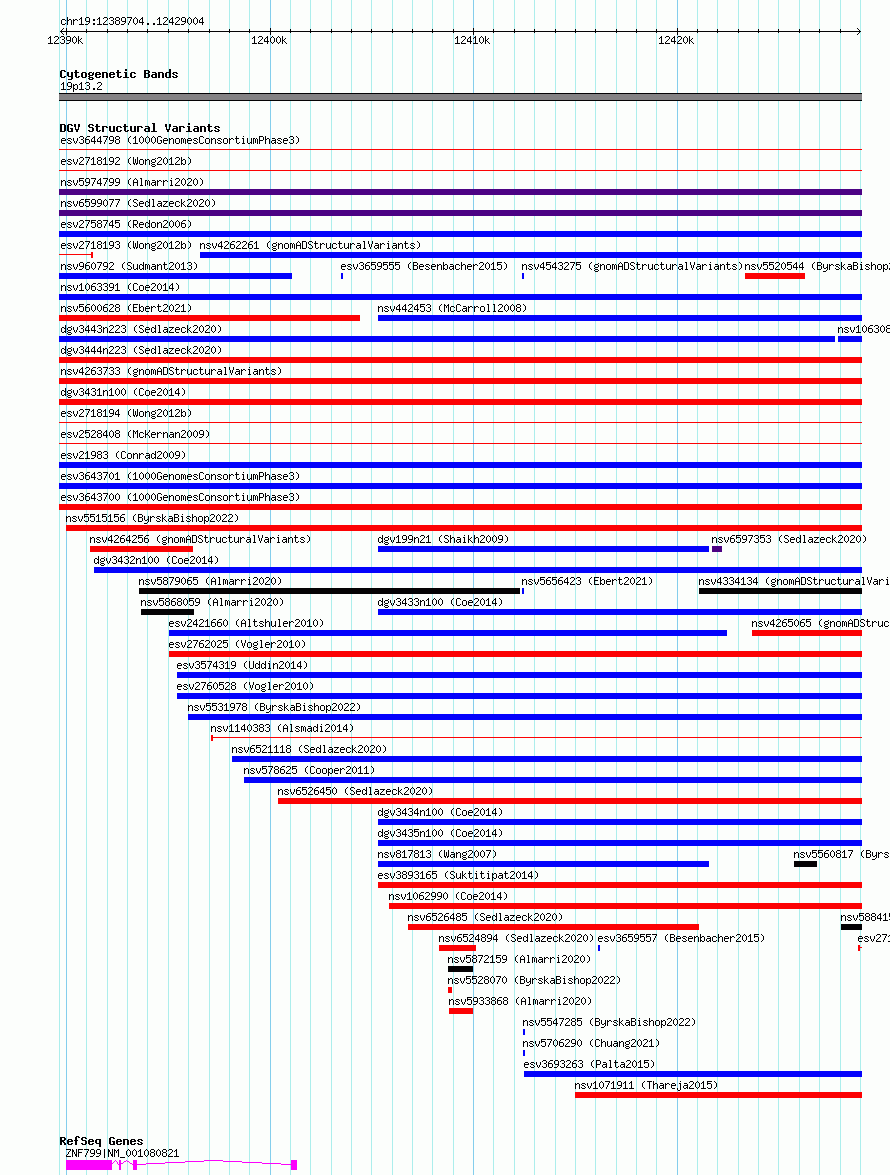The width and height of the screenshot is (890, 1175).
Task: Open nsv4543275 (gnomADStructuralVariants) variant
Action: pos(632,266)
